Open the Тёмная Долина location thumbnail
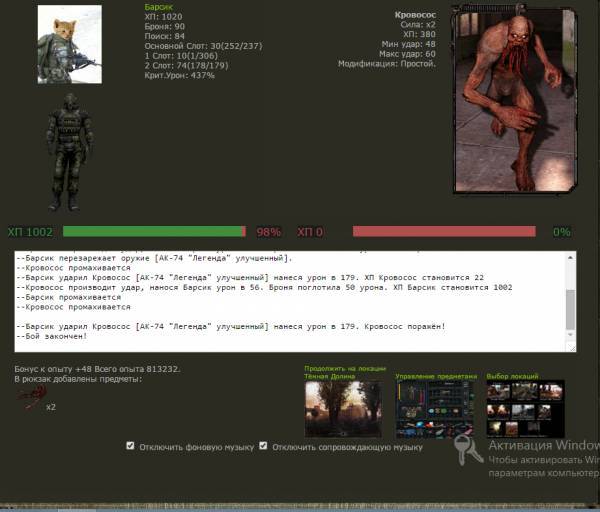Image resolution: width=600 pixels, height=512 pixels. click(x=342, y=409)
